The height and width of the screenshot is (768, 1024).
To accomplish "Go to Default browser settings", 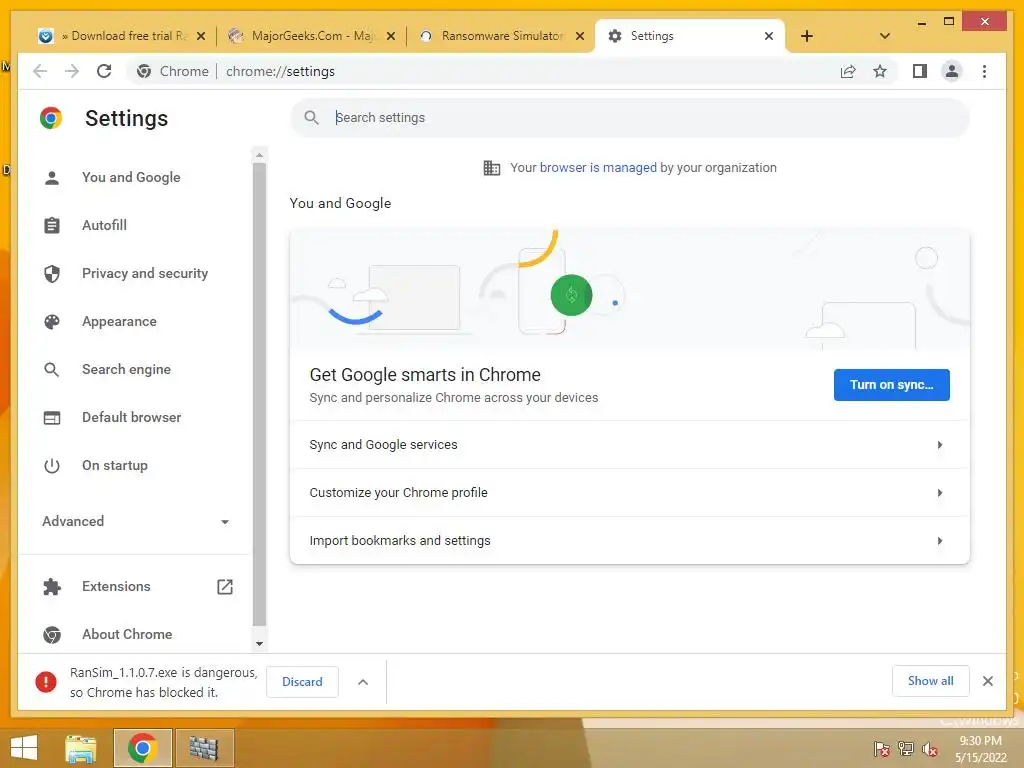I will (132, 417).
